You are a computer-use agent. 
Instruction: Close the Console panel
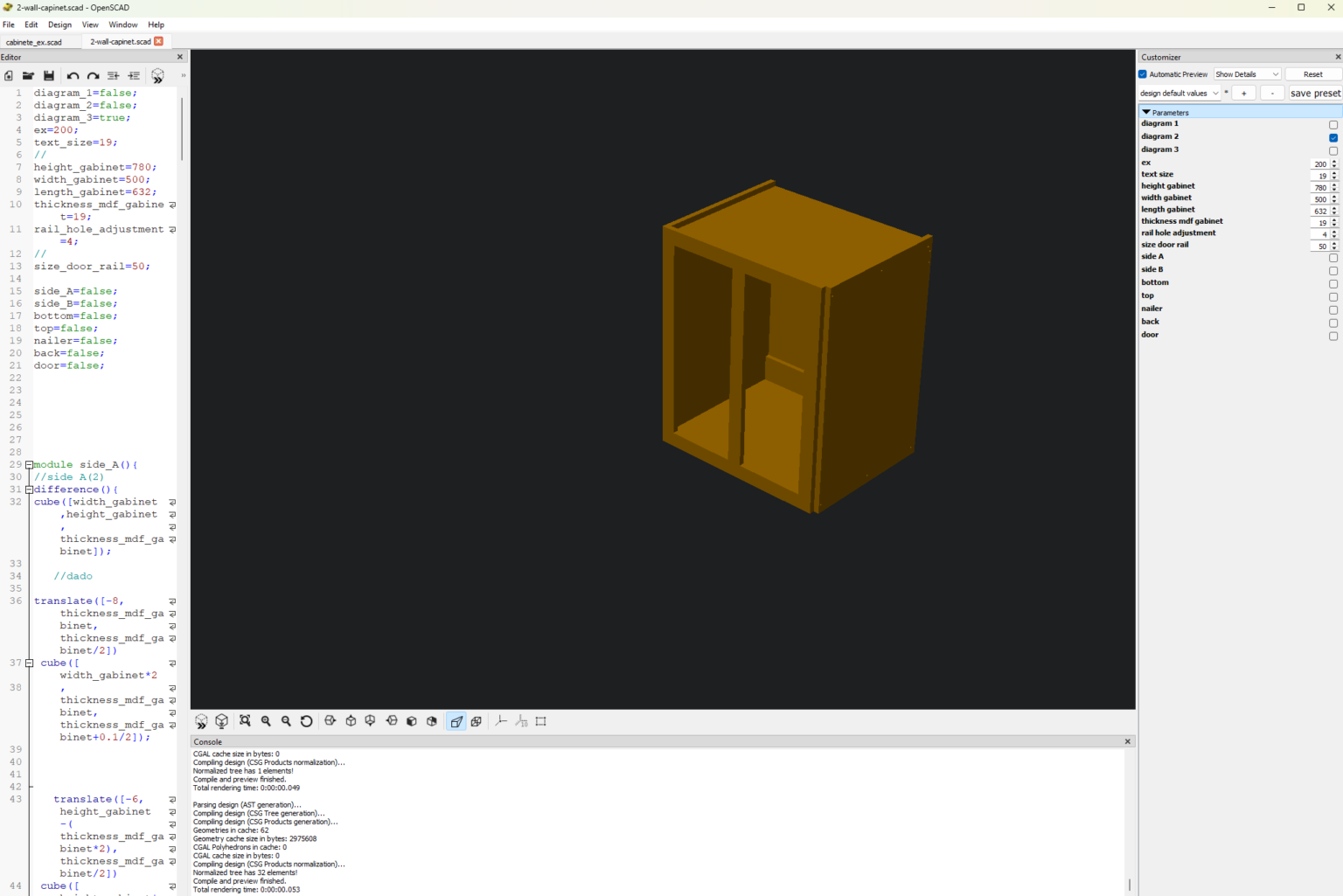1128,741
